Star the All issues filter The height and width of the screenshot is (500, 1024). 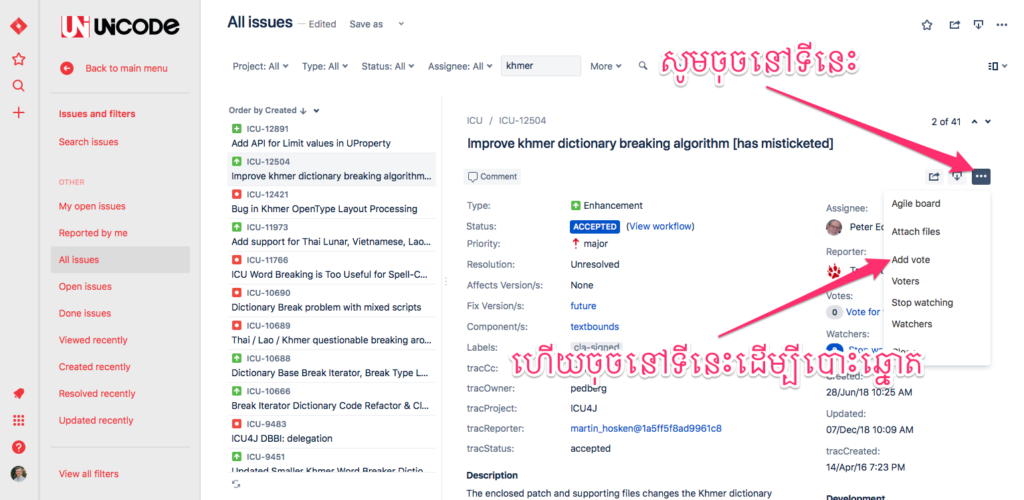point(927,25)
